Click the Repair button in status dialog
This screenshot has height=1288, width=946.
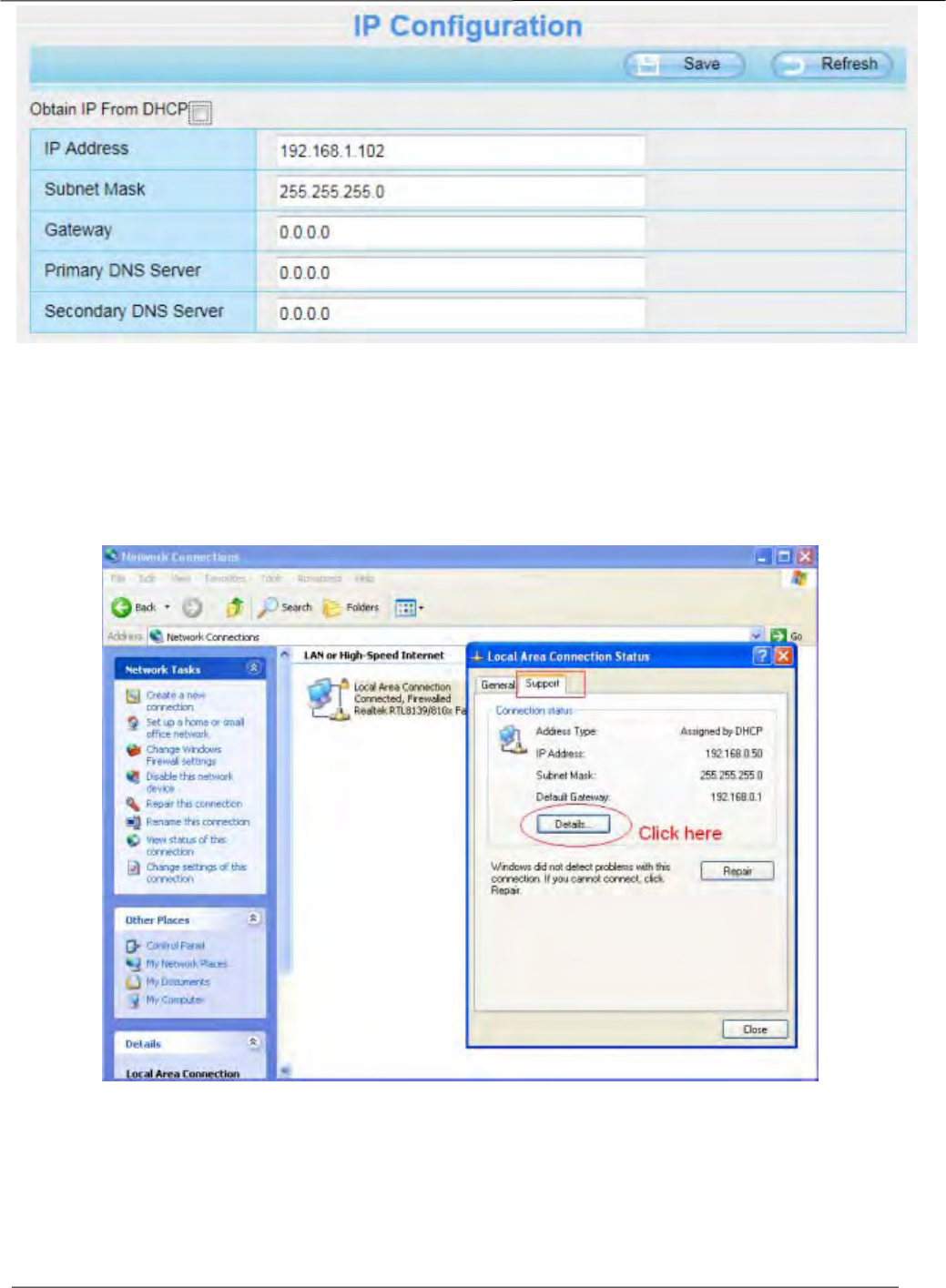(737, 871)
